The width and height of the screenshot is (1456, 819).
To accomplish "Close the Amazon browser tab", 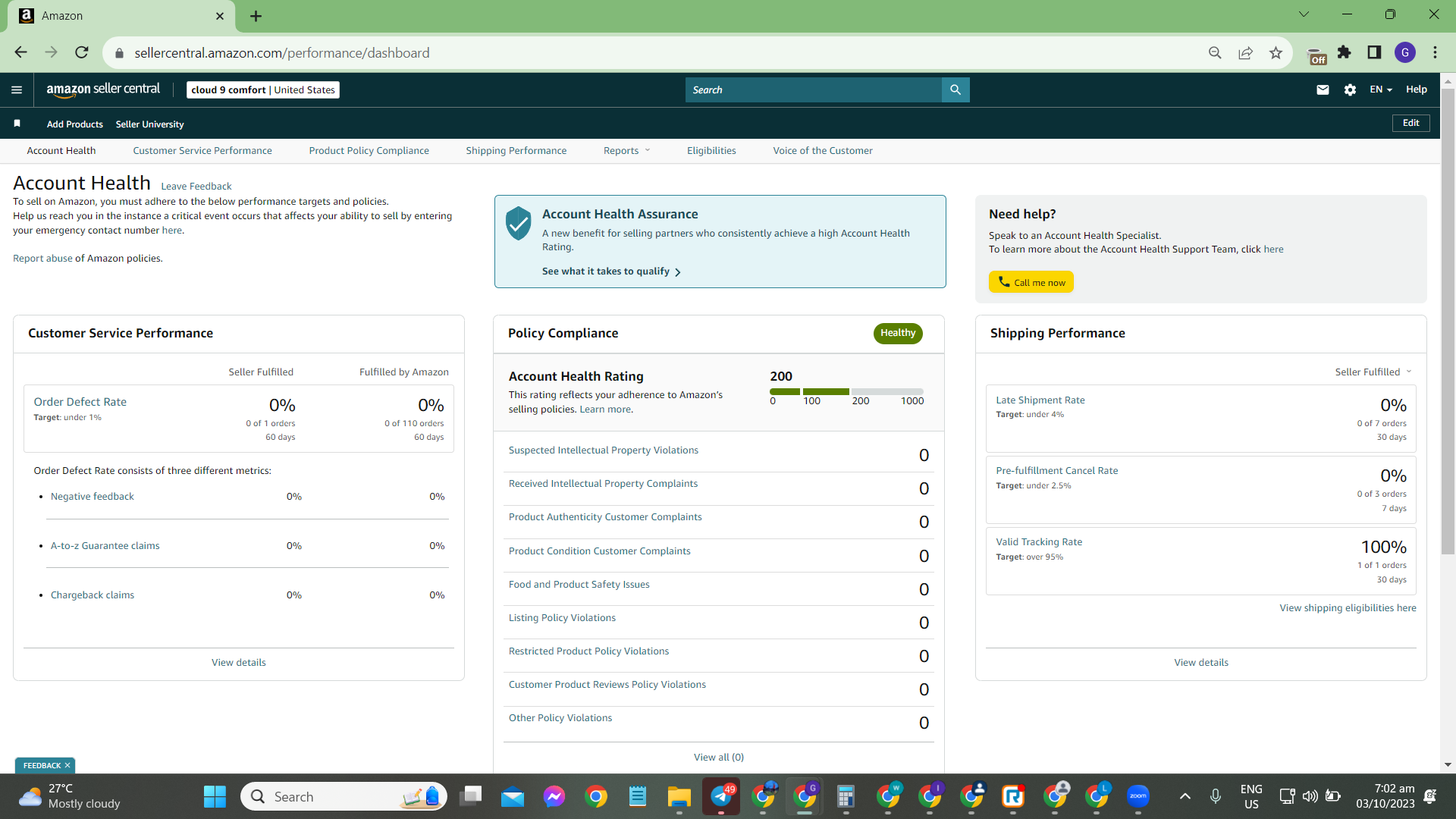I will (x=220, y=16).
